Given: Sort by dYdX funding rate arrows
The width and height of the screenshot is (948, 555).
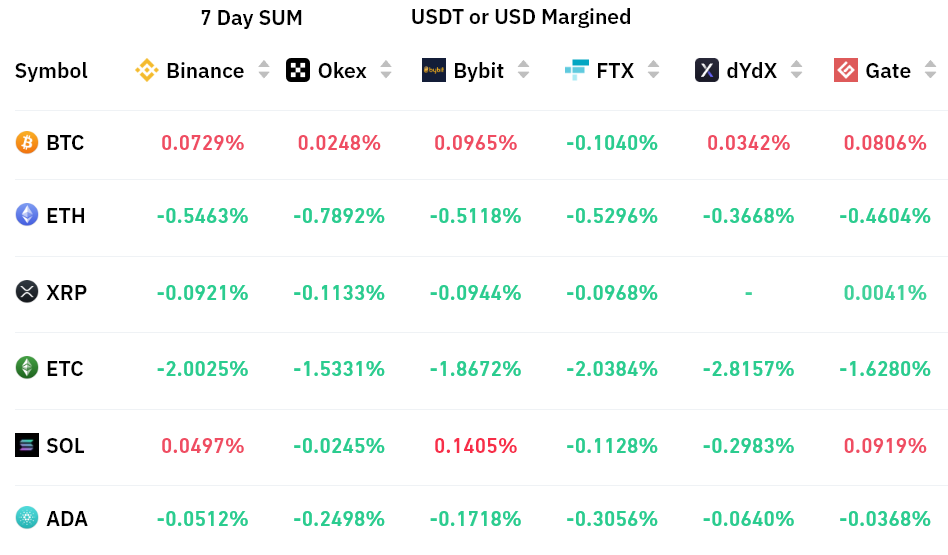Looking at the screenshot, I should 797,70.
